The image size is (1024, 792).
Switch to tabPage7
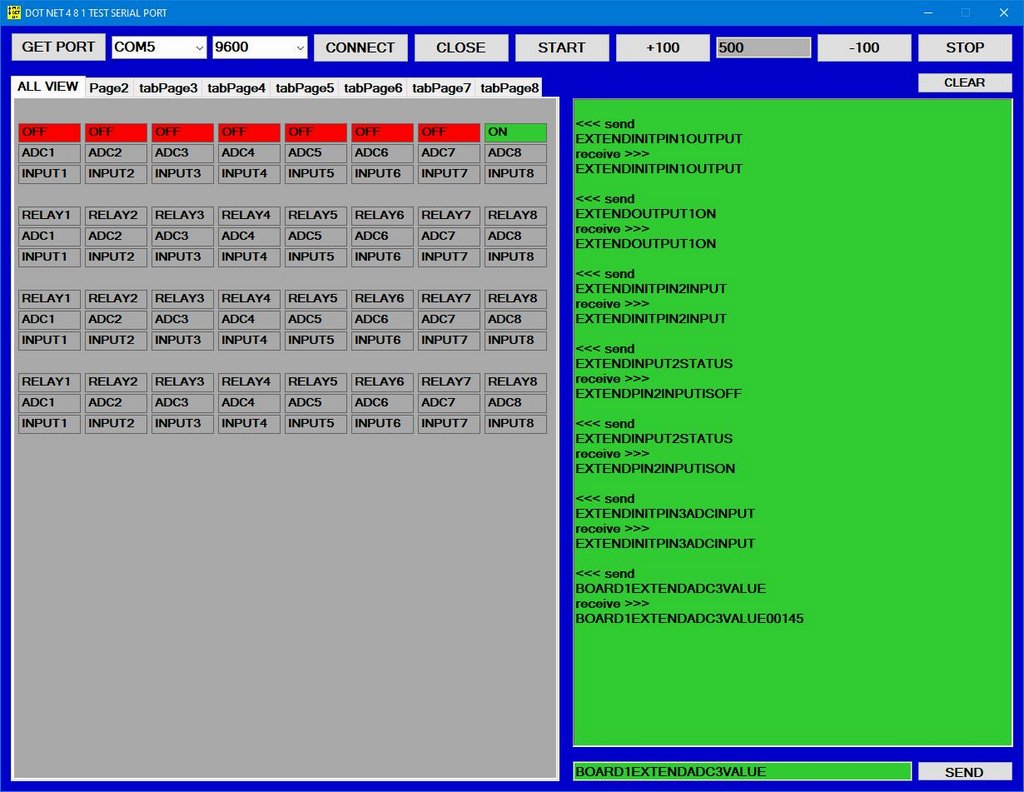(x=441, y=88)
